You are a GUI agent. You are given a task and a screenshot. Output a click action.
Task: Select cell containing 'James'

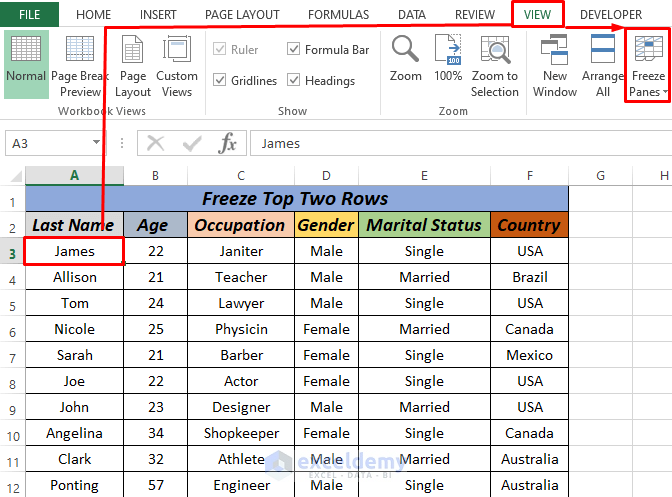coord(75,251)
